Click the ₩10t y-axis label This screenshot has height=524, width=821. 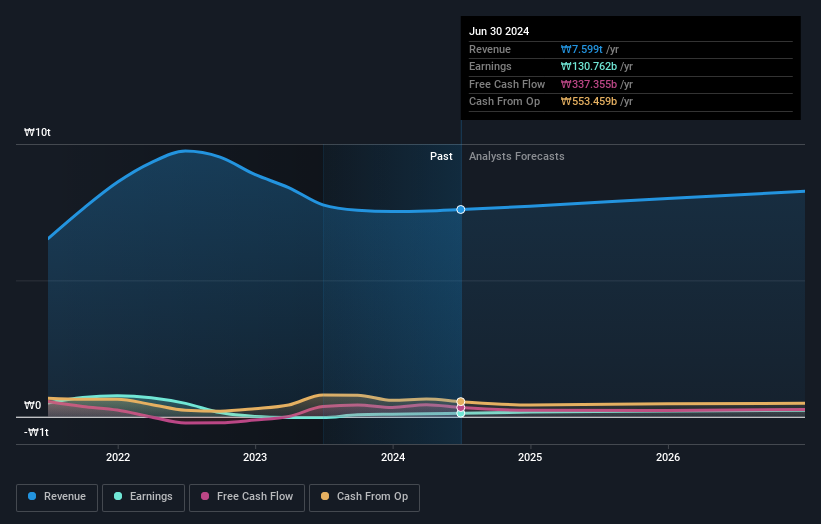pos(37,132)
